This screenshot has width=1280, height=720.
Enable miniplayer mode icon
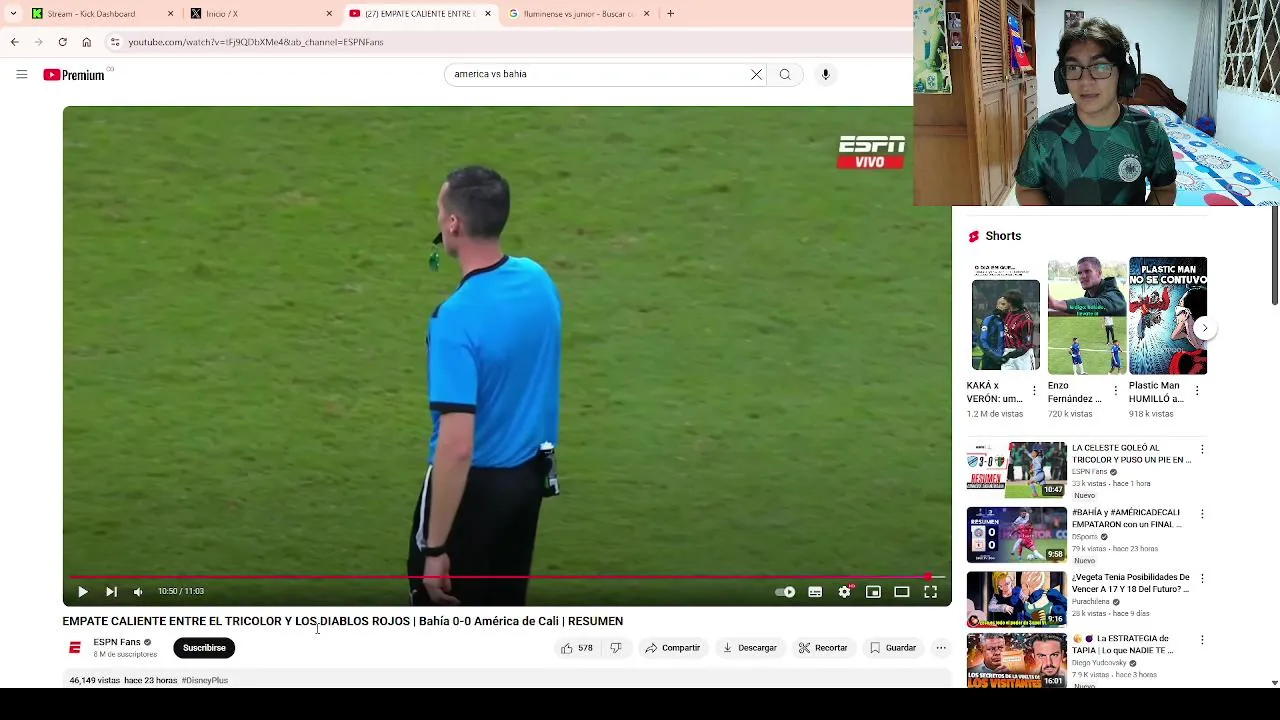coord(873,592)
